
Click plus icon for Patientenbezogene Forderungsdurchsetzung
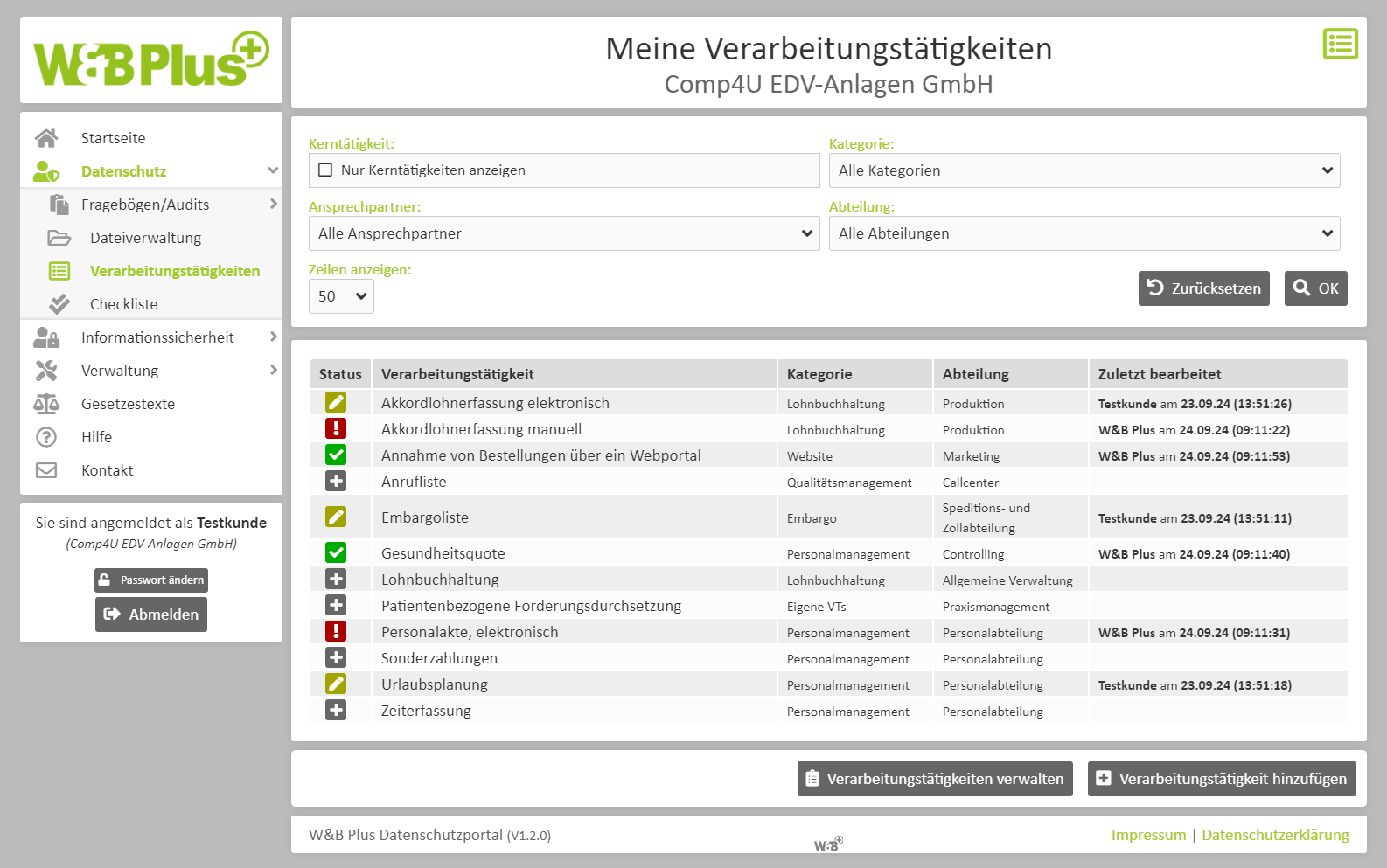coord(336,605)
